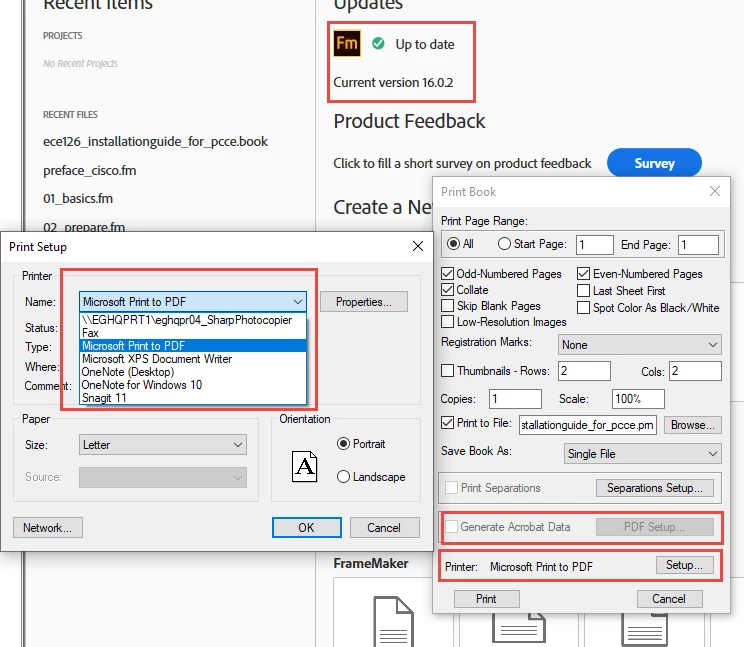Collapse the printer Name dropdown

pyautogui.click(x=193, y=302)
